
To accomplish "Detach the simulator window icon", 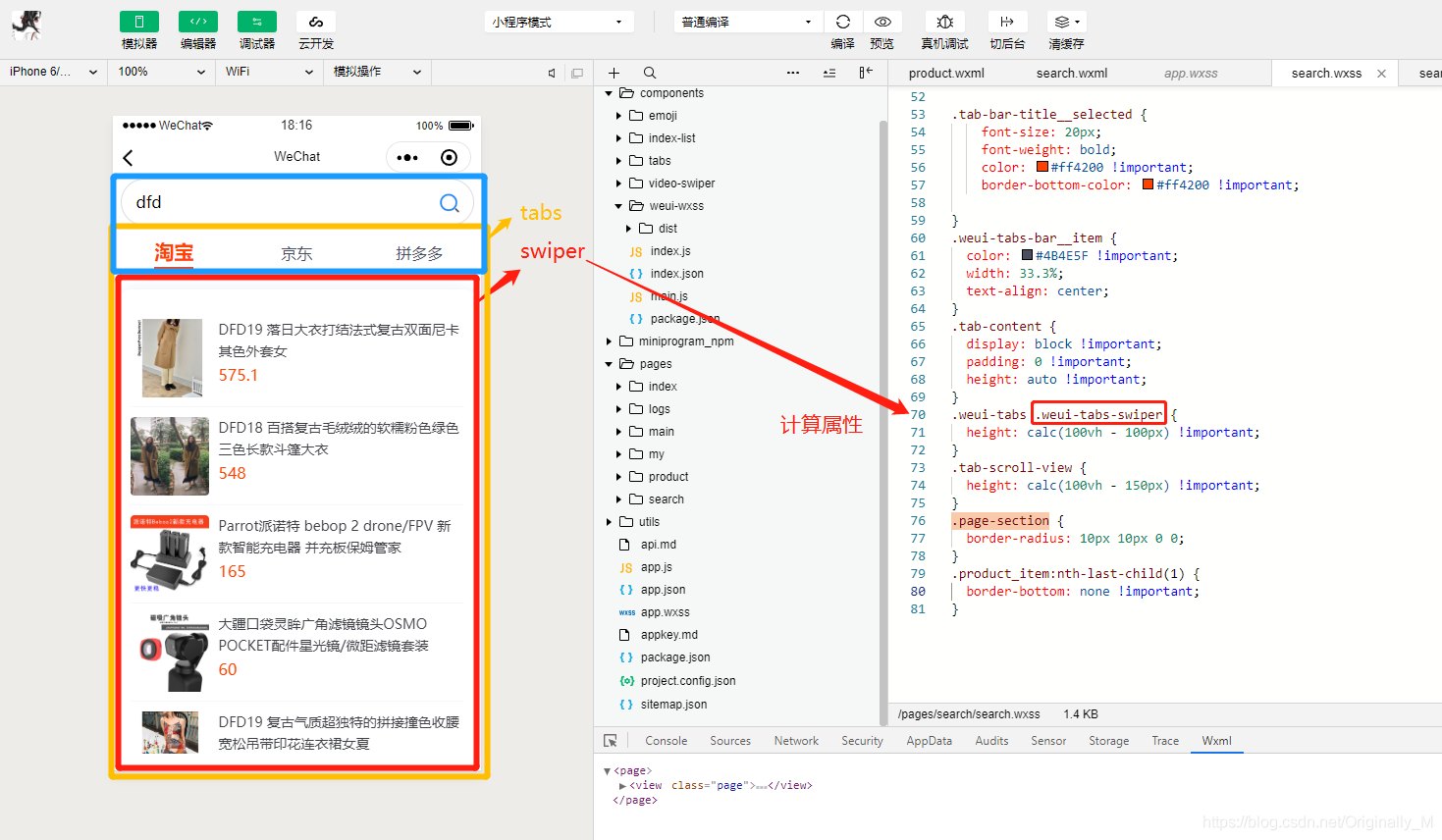I will coord(577,73).
